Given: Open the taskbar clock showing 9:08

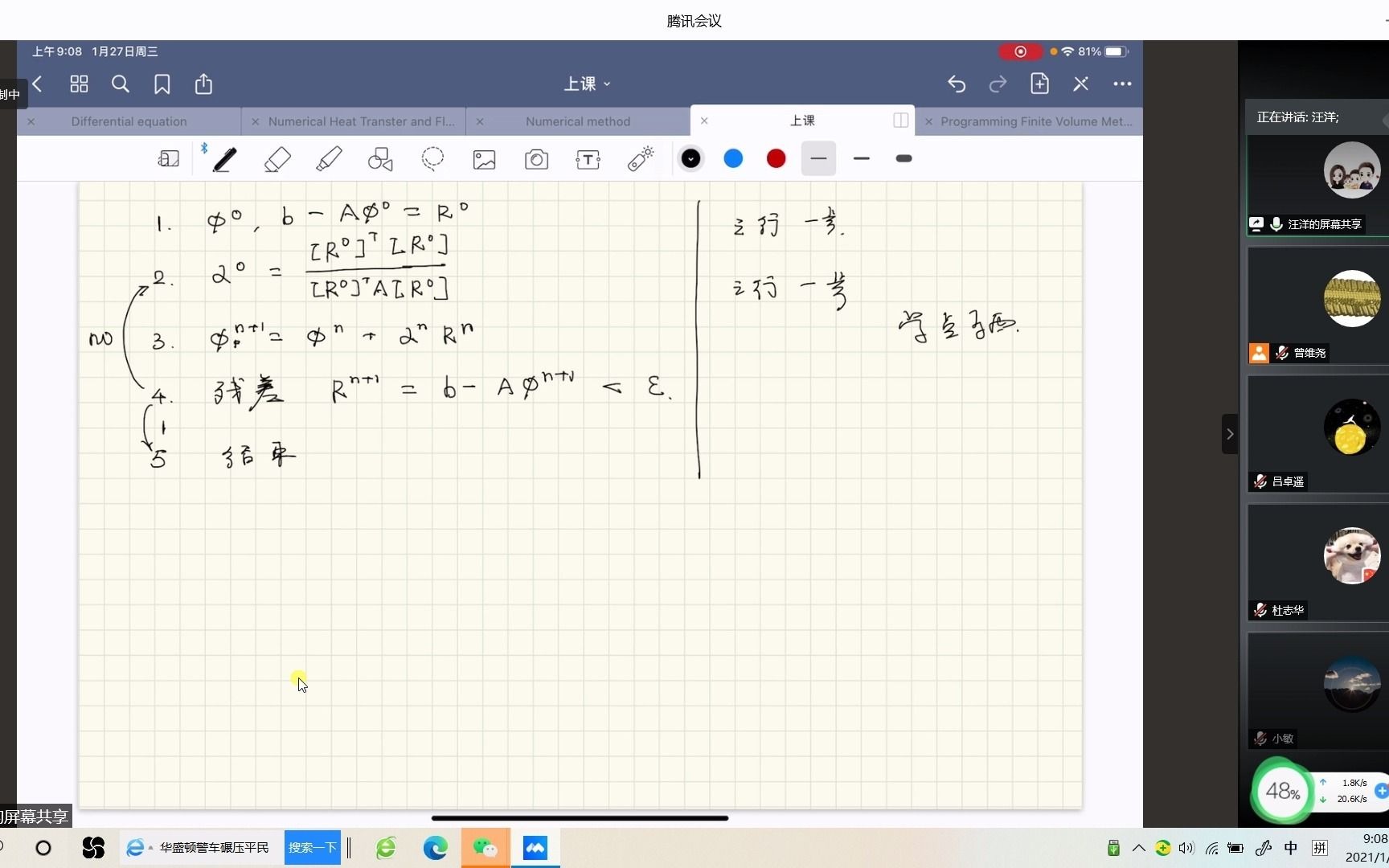Looking at the screenshot, I should tap(1367, 848).
